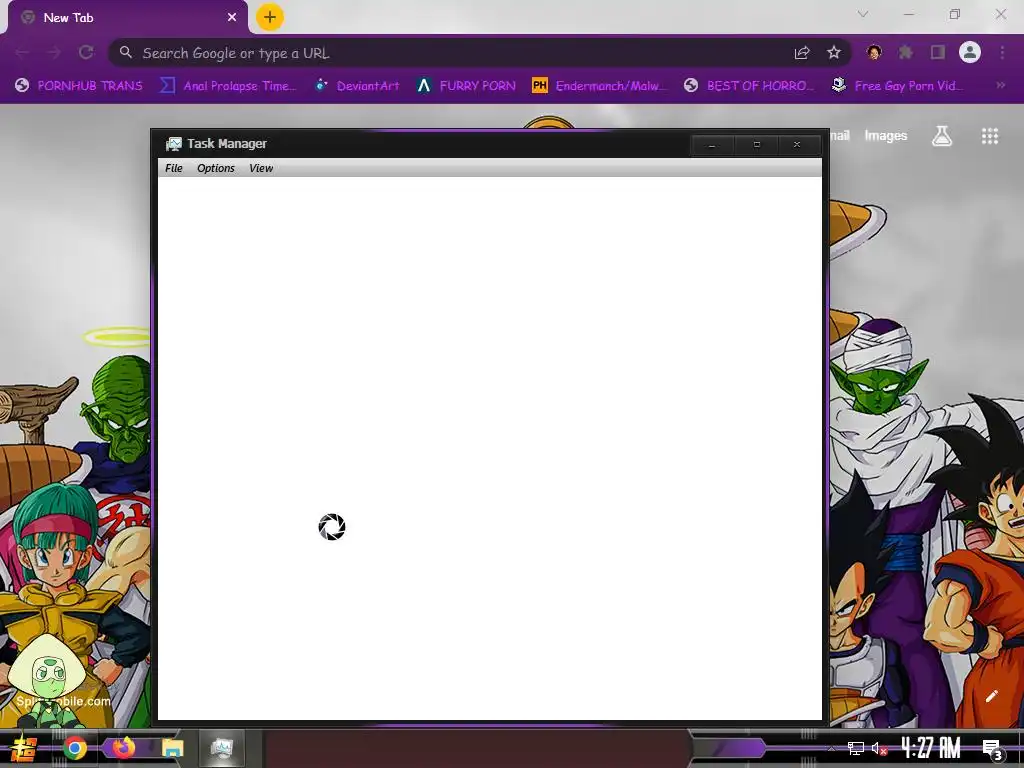Restore down the Chrome window
The image size is (1024, 768).
pyautogui.click(x=955, y=14)
